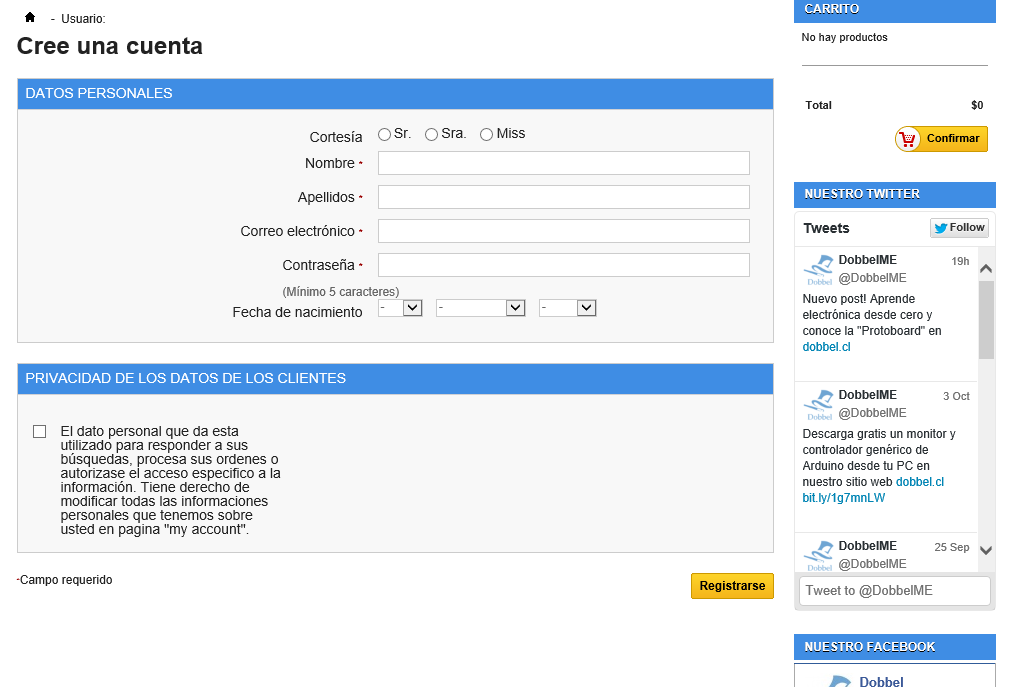Focus the Contraseña input field

click(564, 265)
